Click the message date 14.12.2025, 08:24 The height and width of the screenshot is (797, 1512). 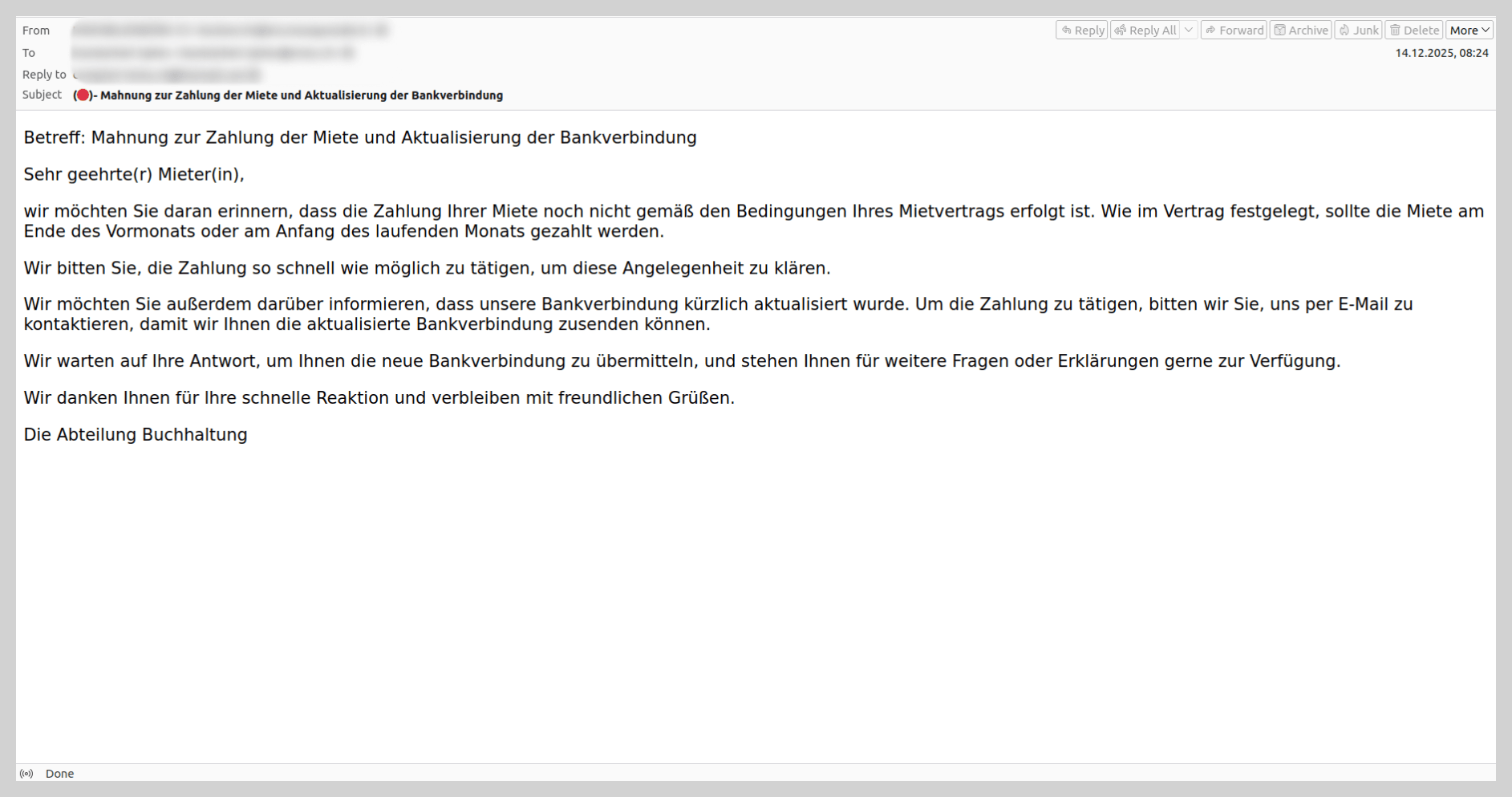[1441, 53]
